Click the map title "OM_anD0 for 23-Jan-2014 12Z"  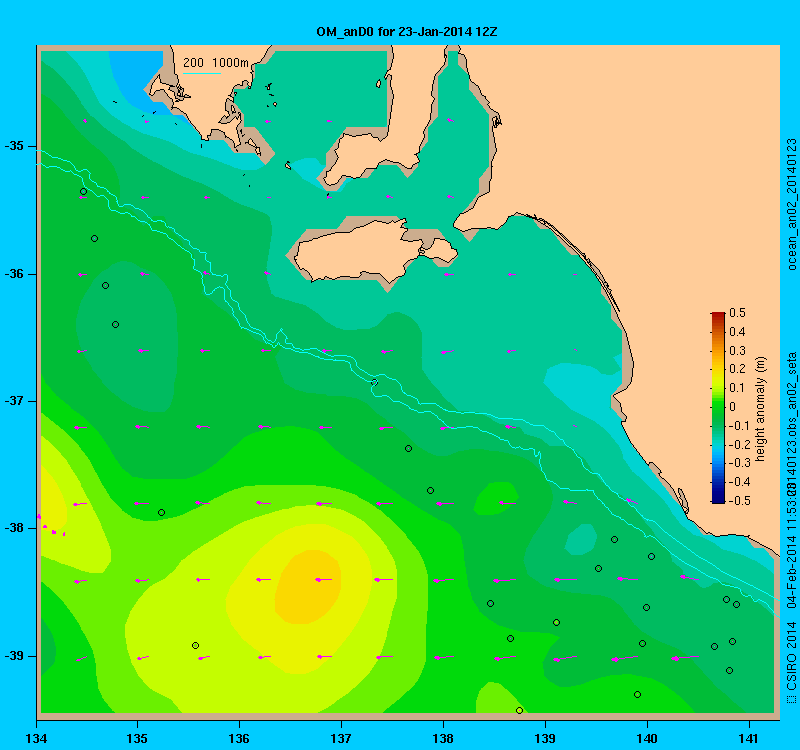[407, 32]
